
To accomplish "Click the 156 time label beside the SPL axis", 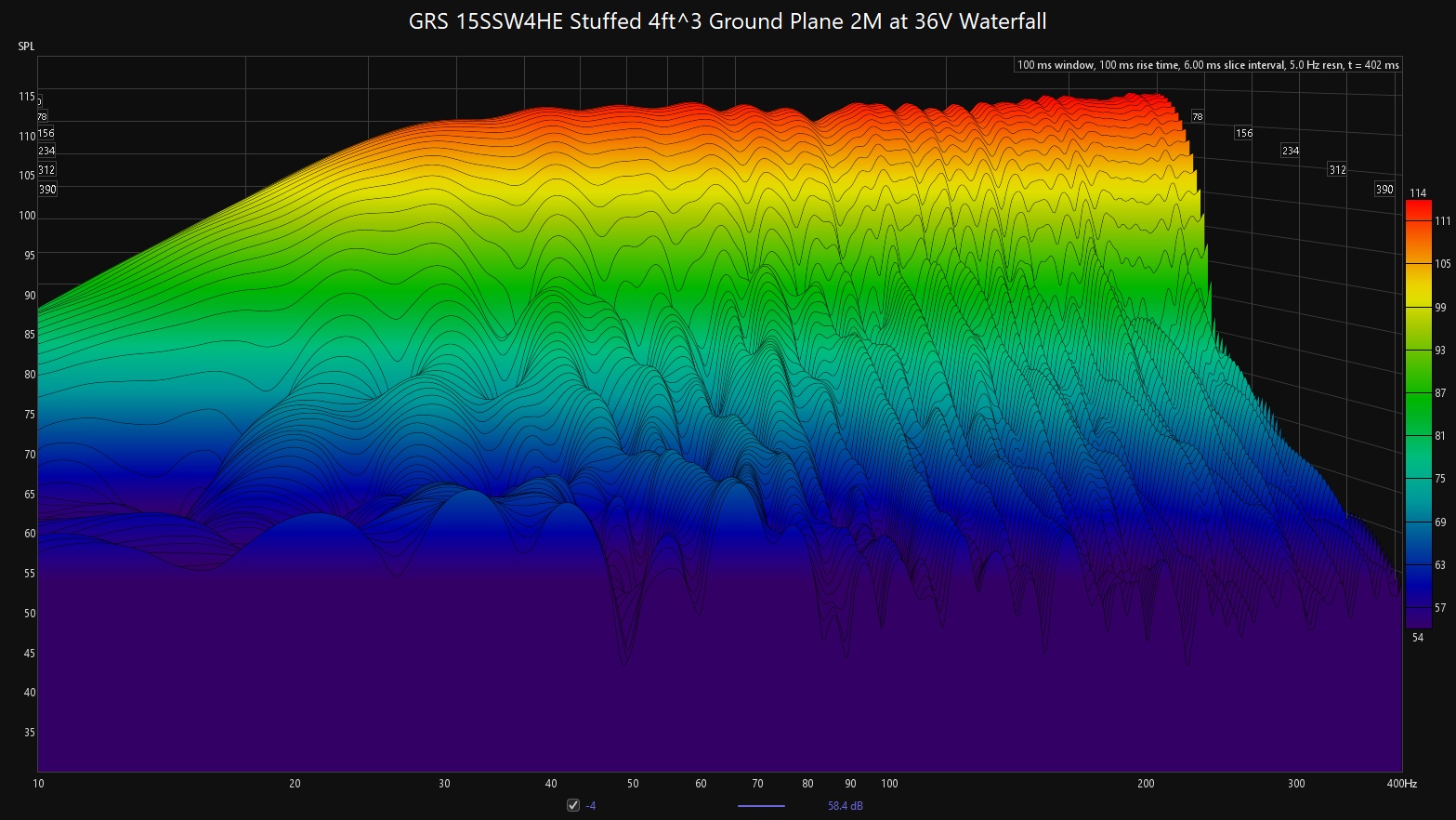I will point(46,134).
